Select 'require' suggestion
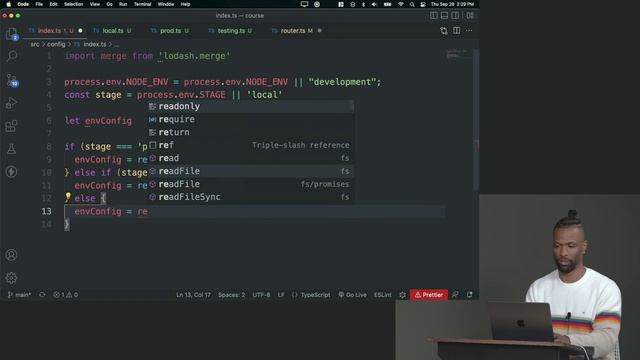Viewport: 640px width, 360px height. point(250,119)
